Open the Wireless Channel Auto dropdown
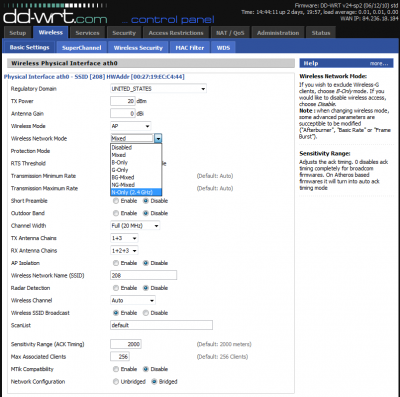The height and width of the screenshot is (397, 400). [133, 300]
